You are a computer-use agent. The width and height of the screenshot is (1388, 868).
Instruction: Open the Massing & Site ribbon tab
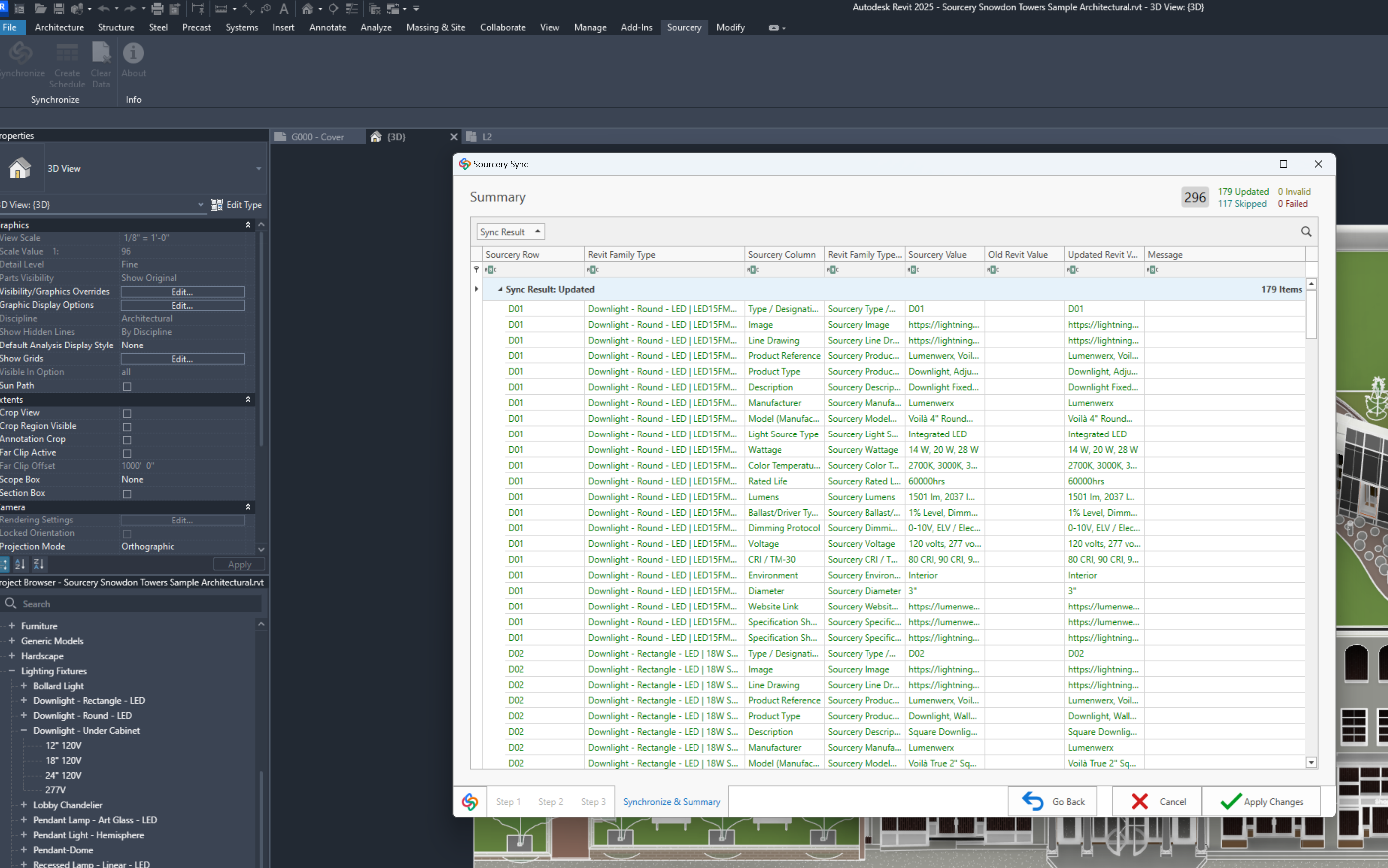point(435,27)
